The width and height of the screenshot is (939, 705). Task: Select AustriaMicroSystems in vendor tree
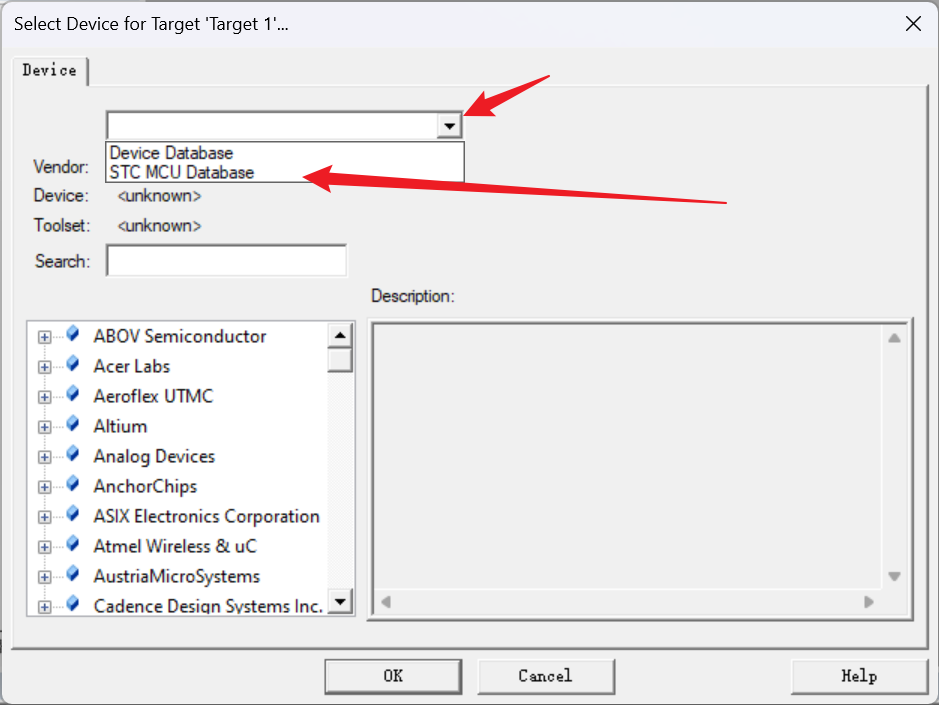coord(177,576)
